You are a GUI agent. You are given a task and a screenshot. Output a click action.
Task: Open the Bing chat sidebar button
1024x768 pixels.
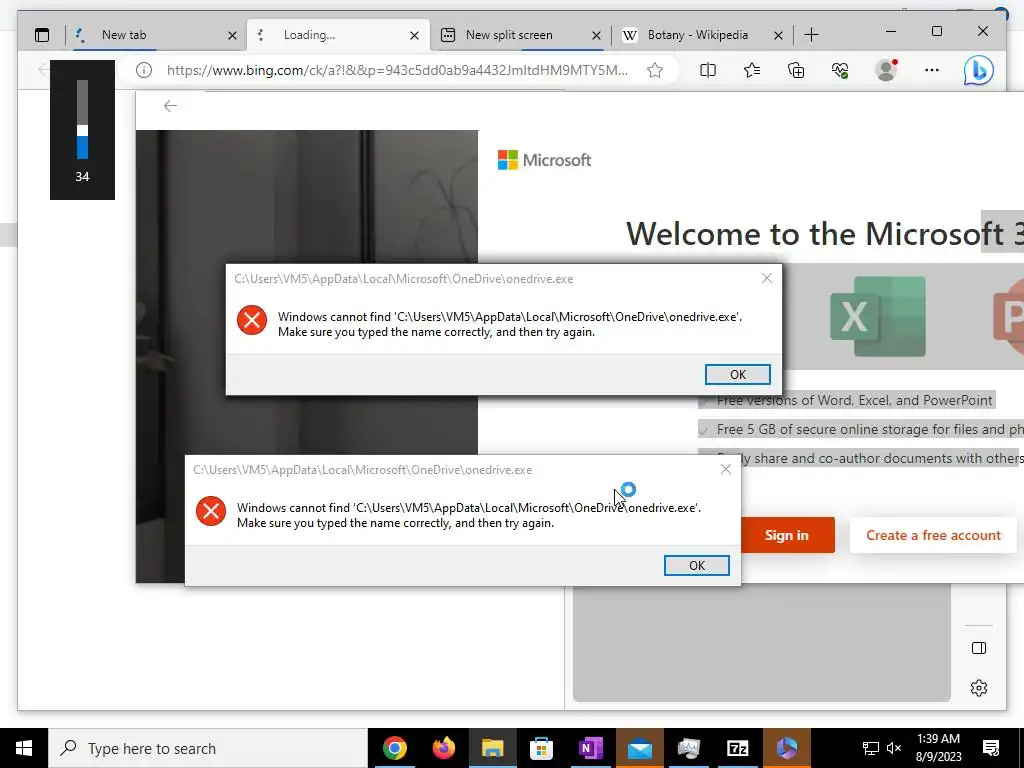click(x=979, y=71)
